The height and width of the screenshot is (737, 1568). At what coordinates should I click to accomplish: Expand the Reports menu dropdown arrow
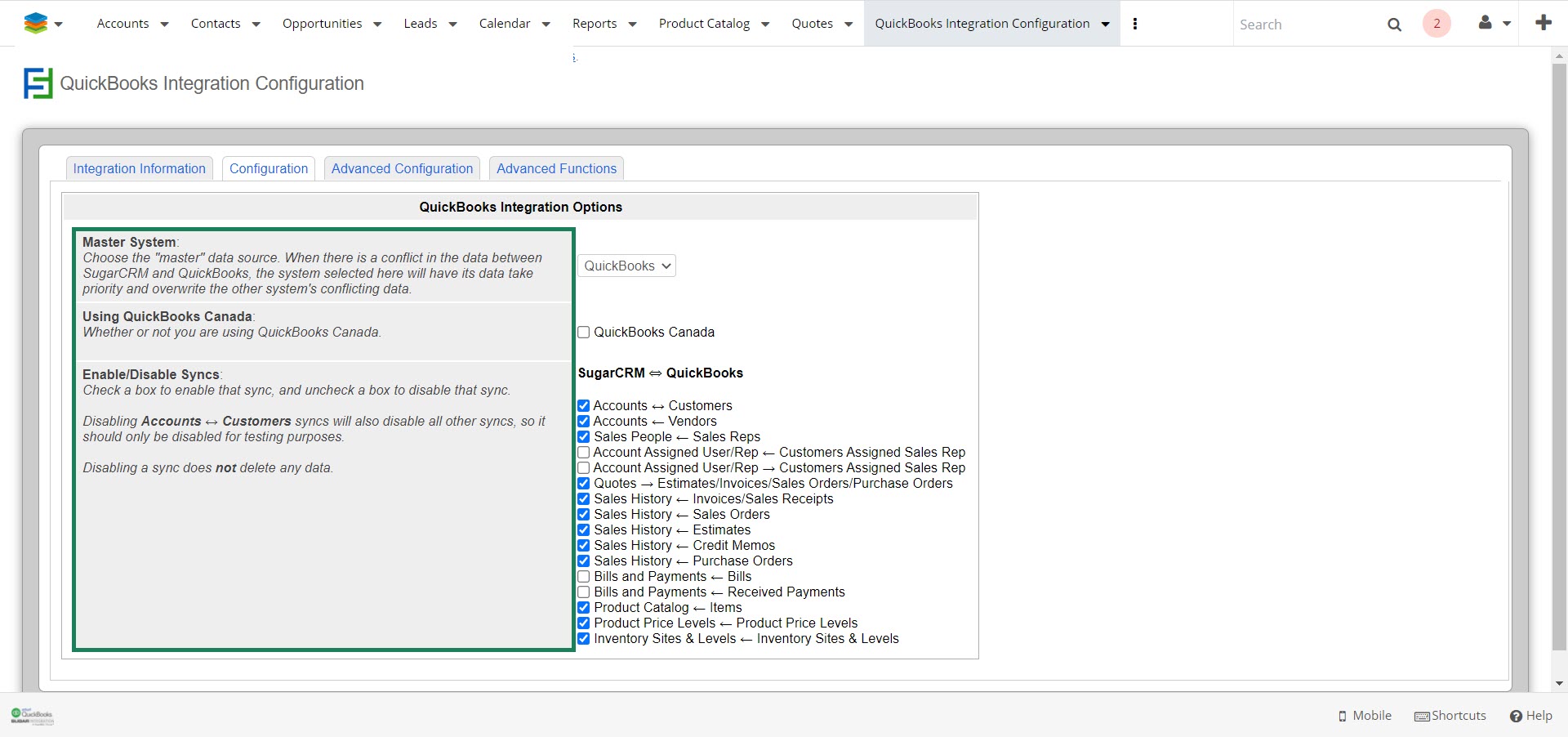pyautogui.click(x=632, y=25)
